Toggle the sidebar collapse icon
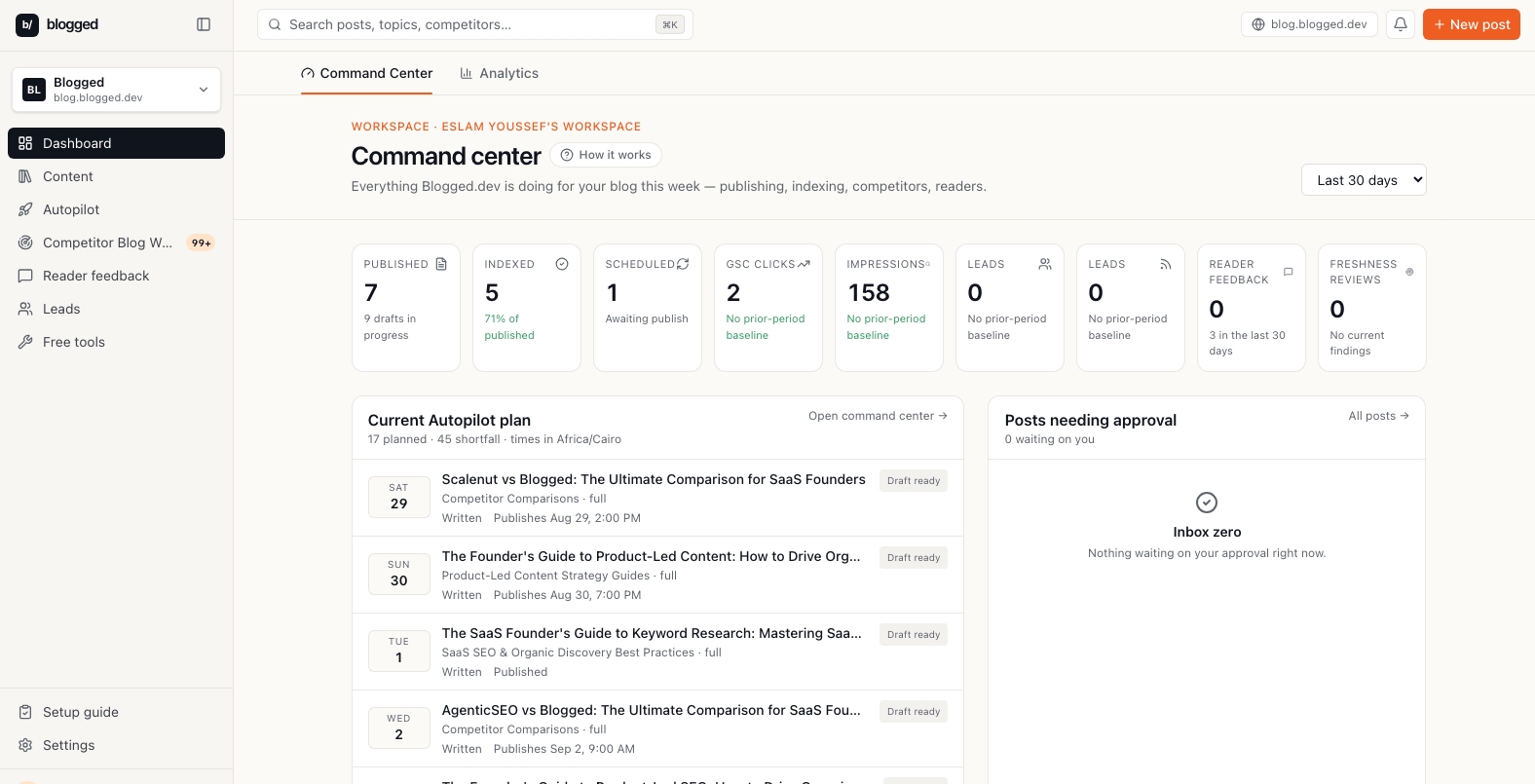Screen dimensions: 1535x784 (204, 24)
